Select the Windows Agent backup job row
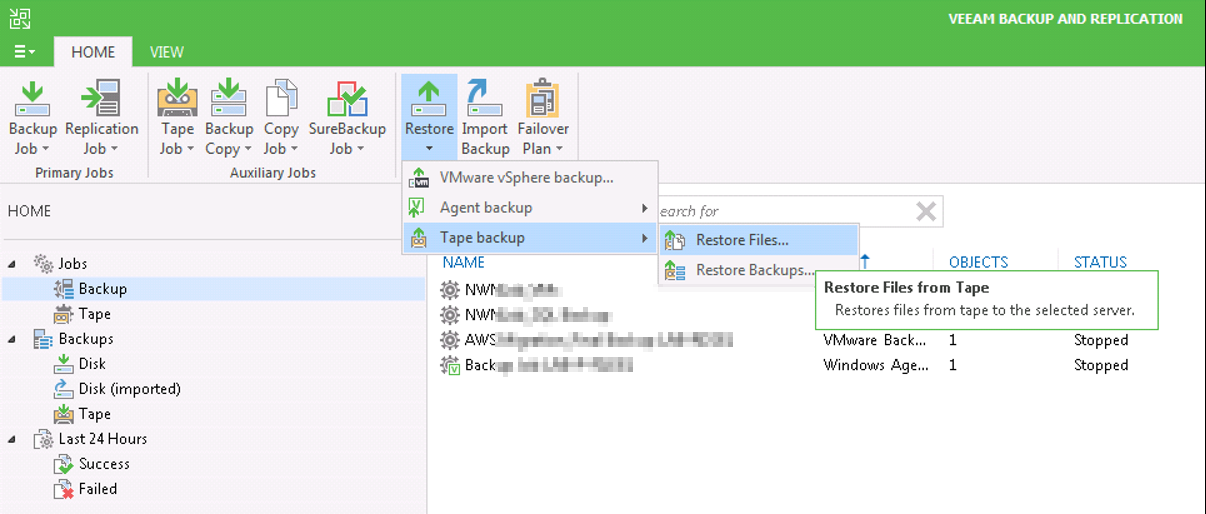Image resolution: width=1206 pixels, height=514 pixels. [x=816, y=365]
